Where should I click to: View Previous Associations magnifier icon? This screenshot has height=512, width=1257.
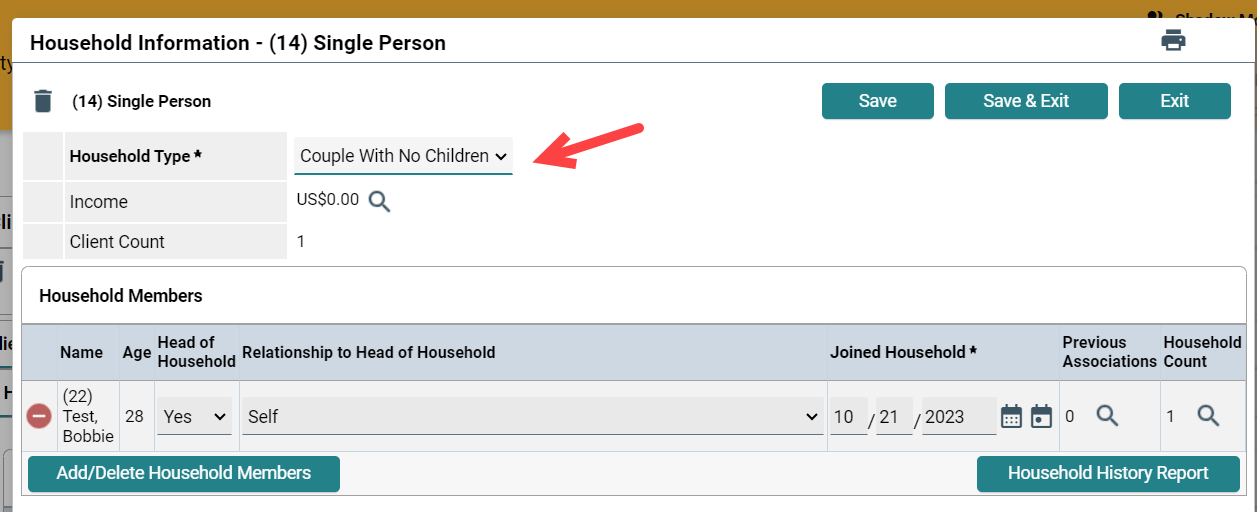(1107, 416)
